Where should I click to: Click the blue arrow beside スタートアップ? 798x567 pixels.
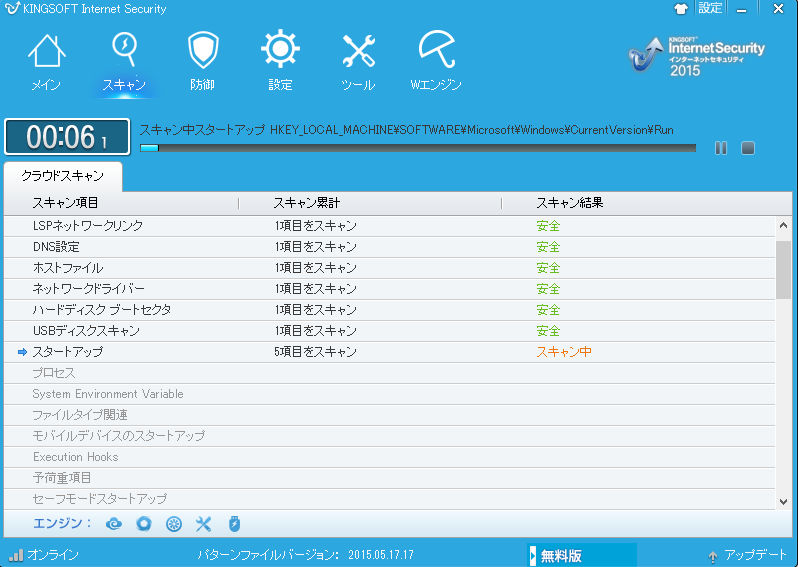pos(22,352)
